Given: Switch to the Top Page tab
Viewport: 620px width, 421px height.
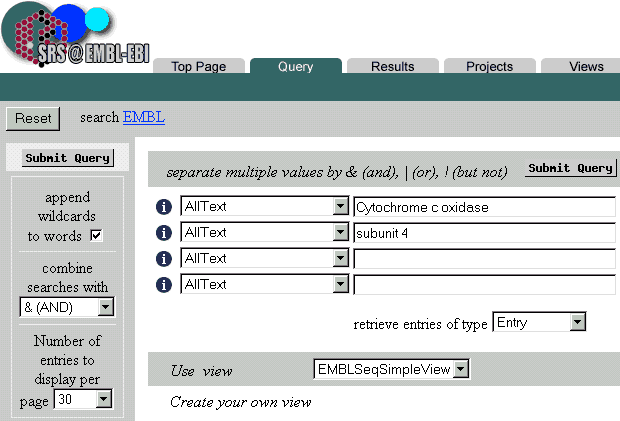Looking at the screenshot, I should tap(199, 66).
